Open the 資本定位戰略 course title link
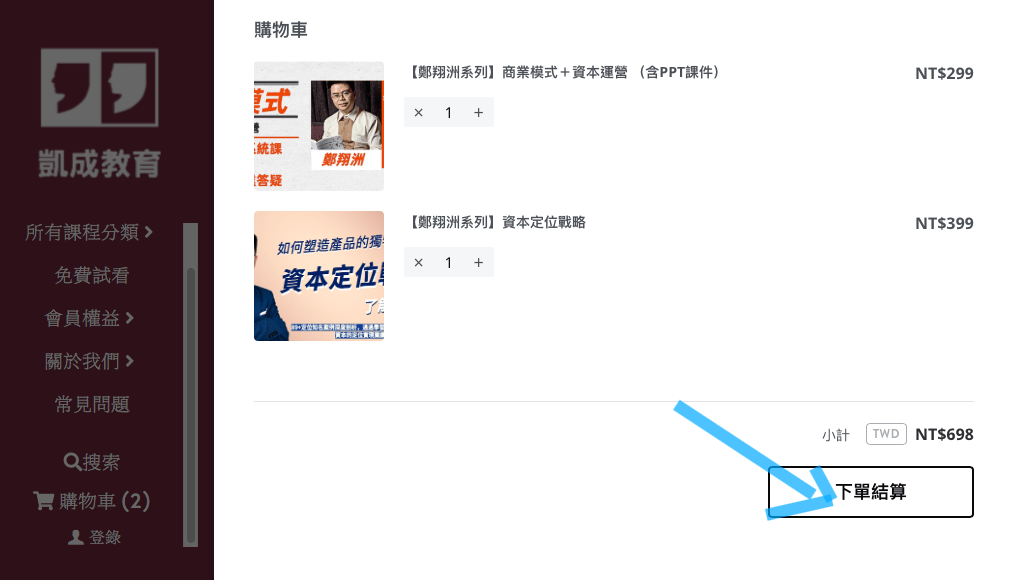Screen dimensions: 1009x580 (495, 222)
